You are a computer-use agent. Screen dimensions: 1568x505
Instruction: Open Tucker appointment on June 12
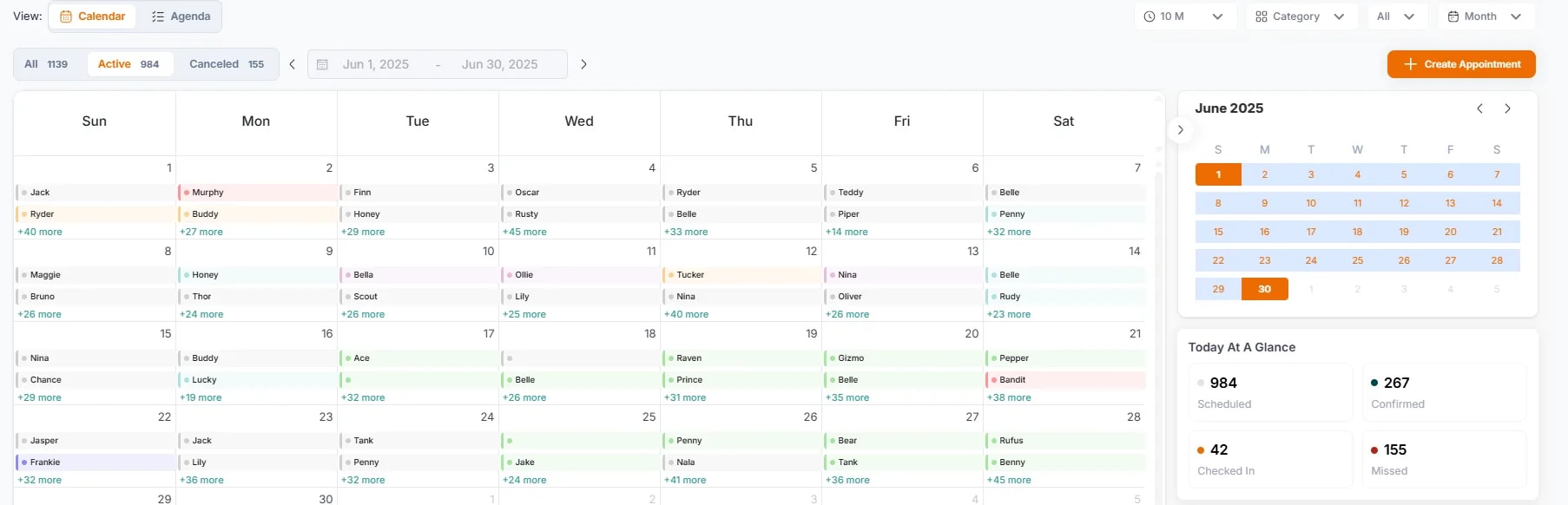pos(741,275)
